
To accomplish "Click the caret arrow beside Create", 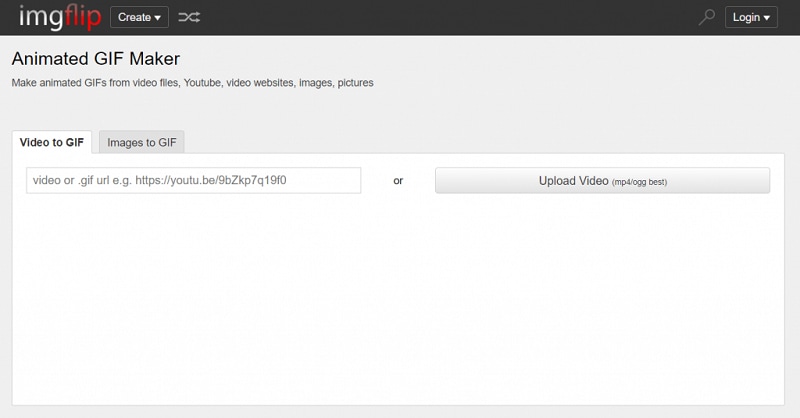I will [157, 18].
